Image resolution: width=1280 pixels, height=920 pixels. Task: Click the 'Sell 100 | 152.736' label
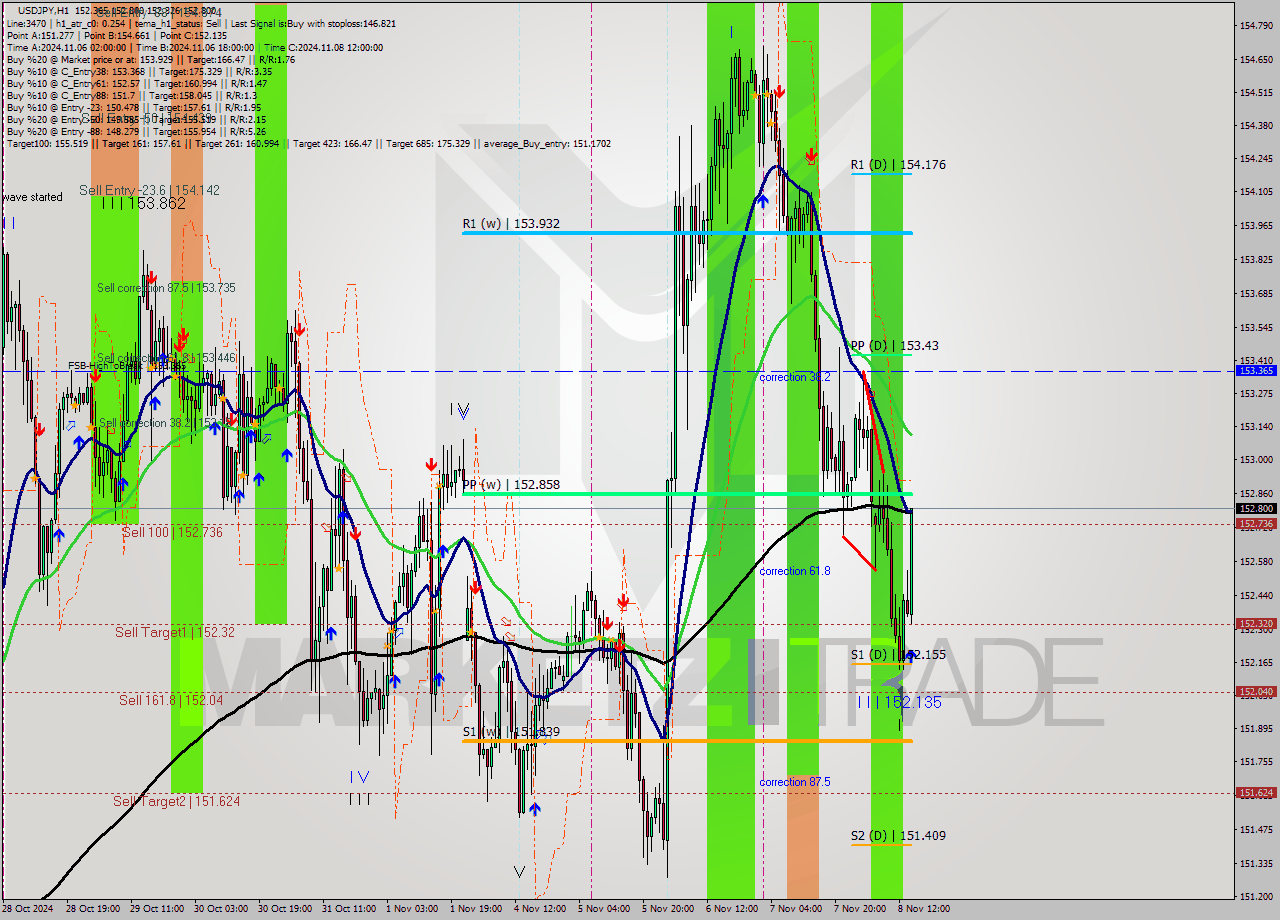coord(172,533)
